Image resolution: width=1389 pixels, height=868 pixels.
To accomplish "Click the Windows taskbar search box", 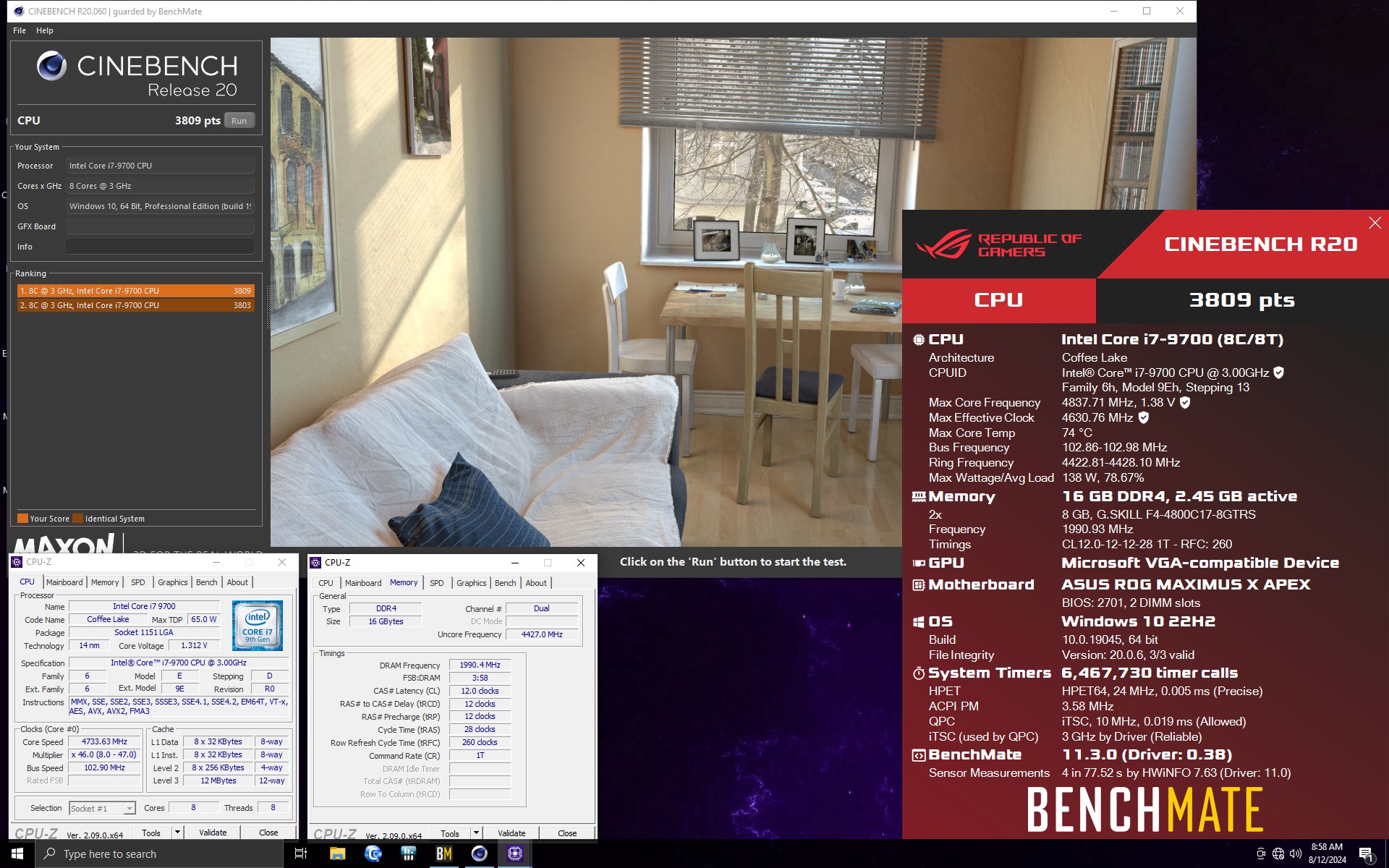I will coord(159,854).
